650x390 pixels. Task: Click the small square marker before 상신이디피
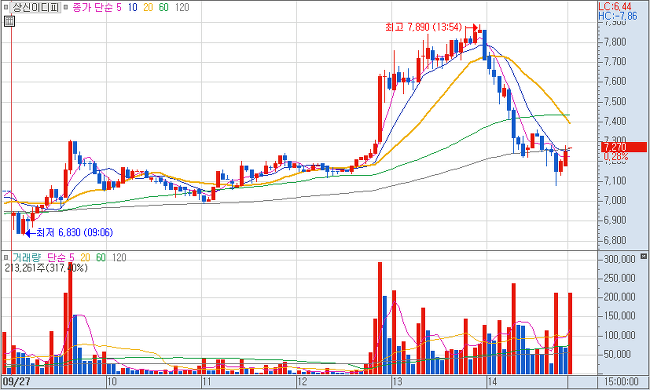(5, 7)
